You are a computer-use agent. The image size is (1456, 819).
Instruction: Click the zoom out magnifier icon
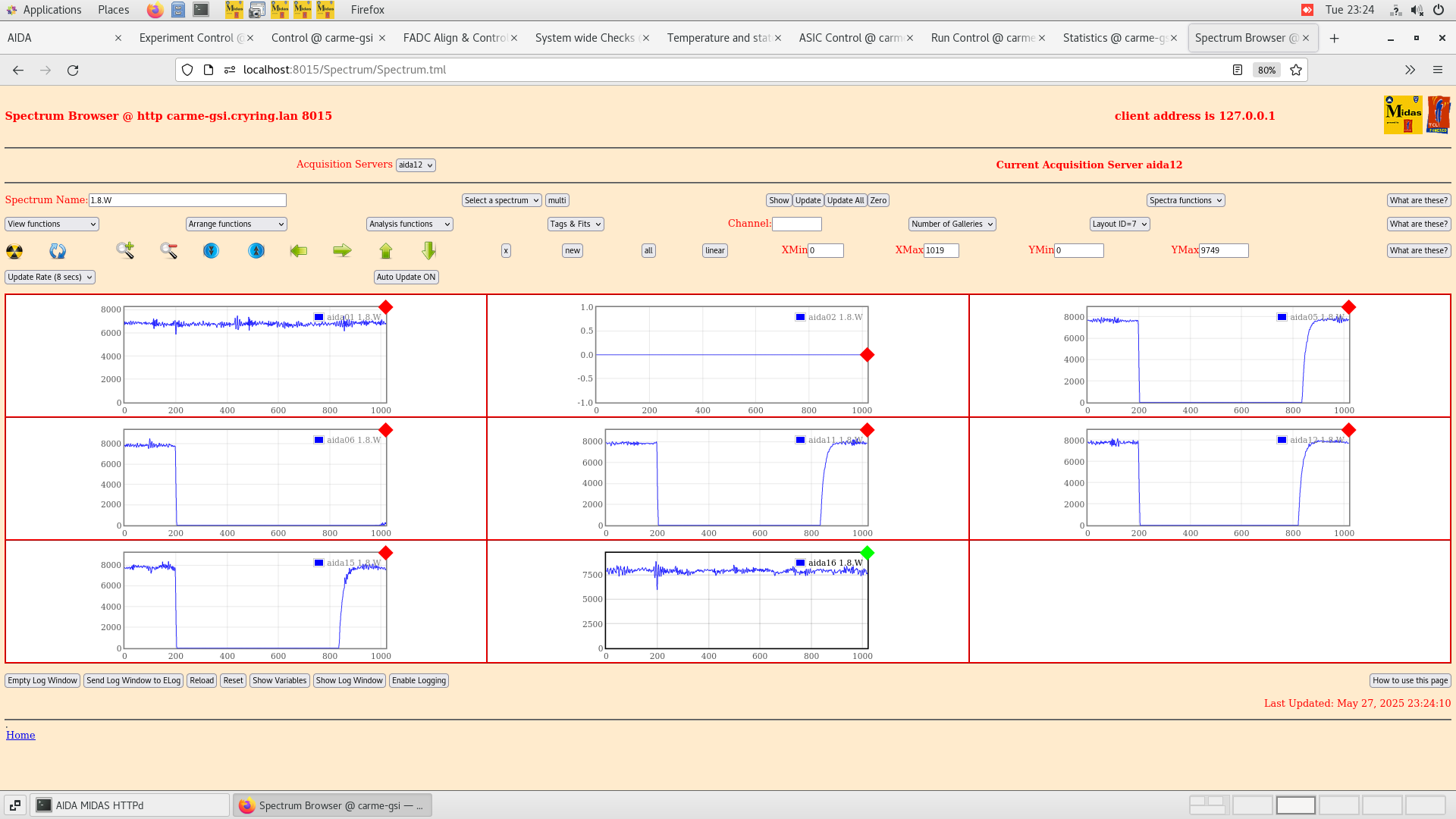[x=168, y=250]
